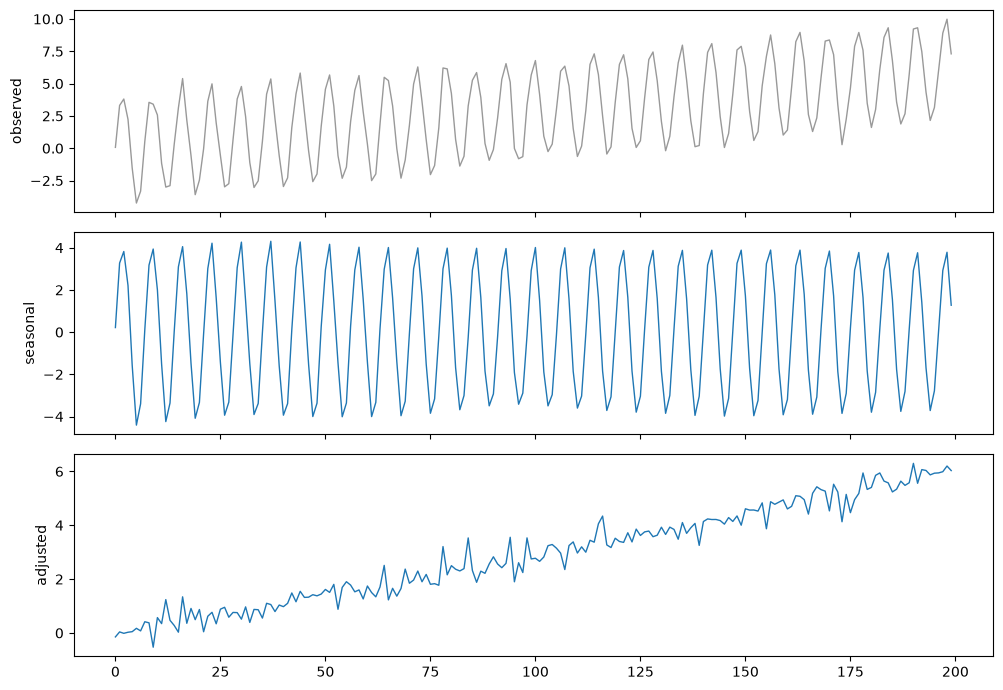The width and height of the screenshot is (1003, 690).
Task: Click the "10.0" tick on observed axis
Action: point(49,20)
